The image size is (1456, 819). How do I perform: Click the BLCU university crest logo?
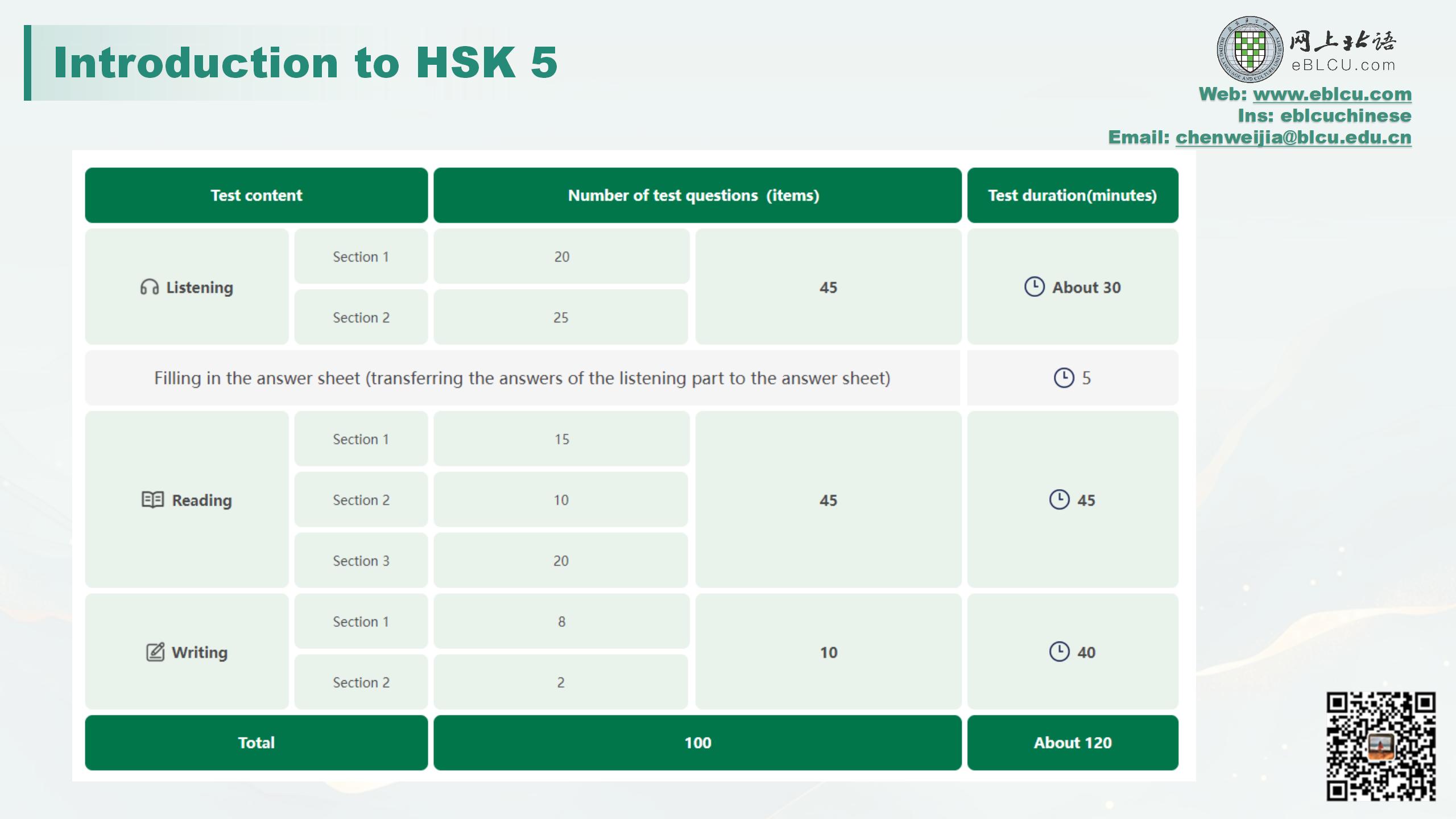coord(1250,49)
